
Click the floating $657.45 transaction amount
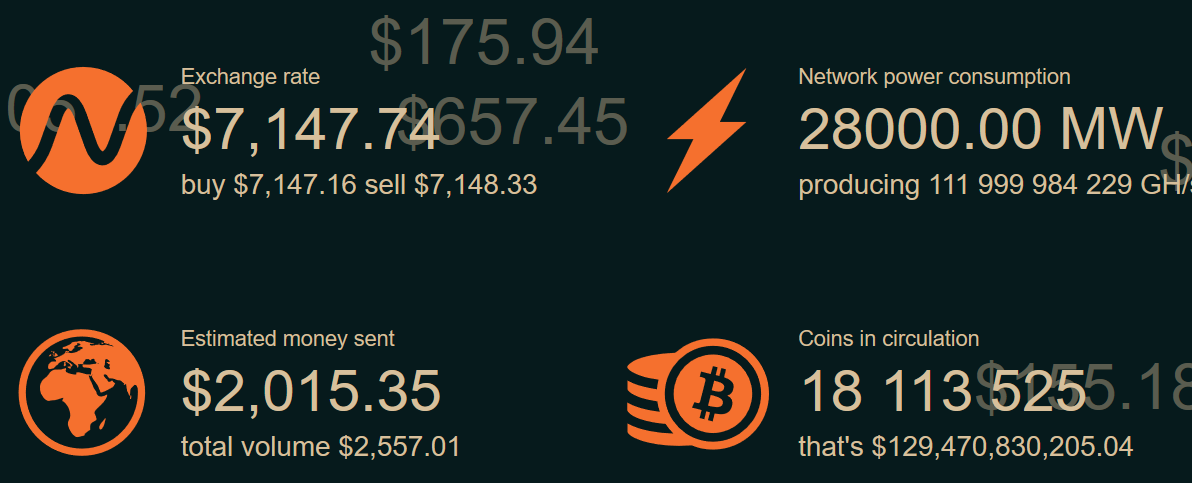(x=513, y=122)
